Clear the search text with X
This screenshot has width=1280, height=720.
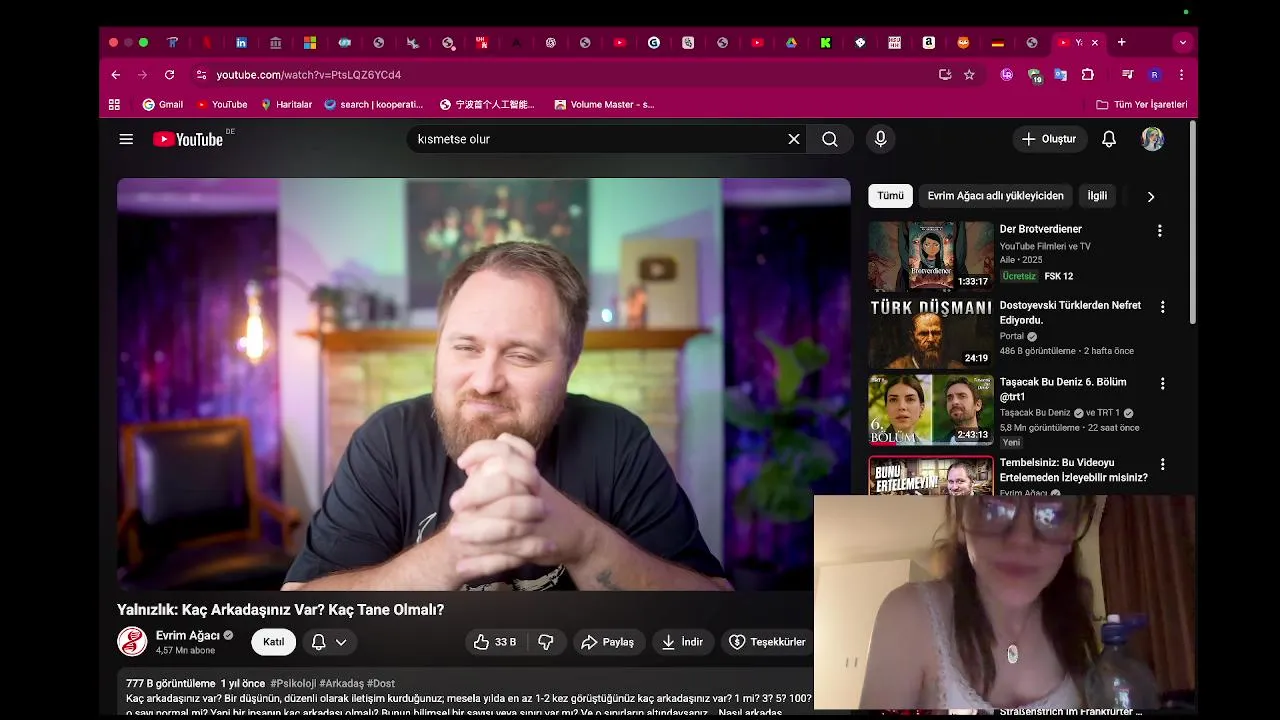(x=794, y=139)
